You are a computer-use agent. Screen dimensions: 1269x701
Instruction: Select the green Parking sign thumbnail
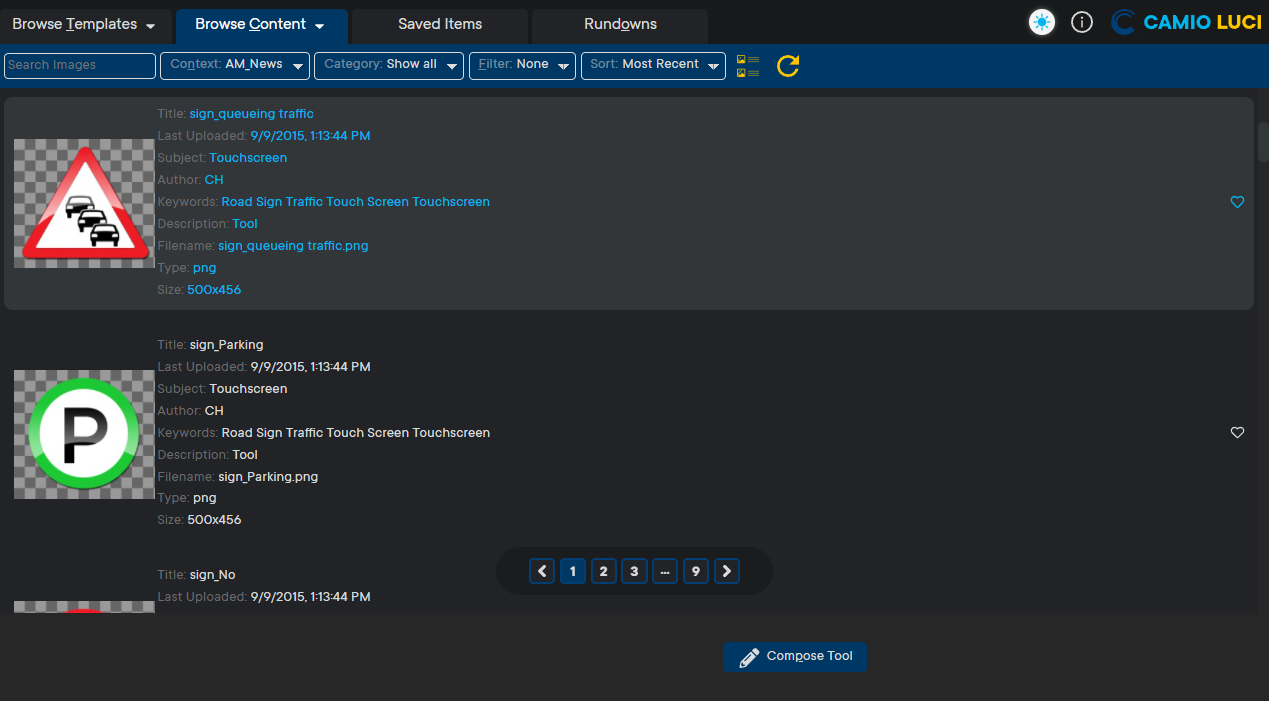click(x=84, y=434)
